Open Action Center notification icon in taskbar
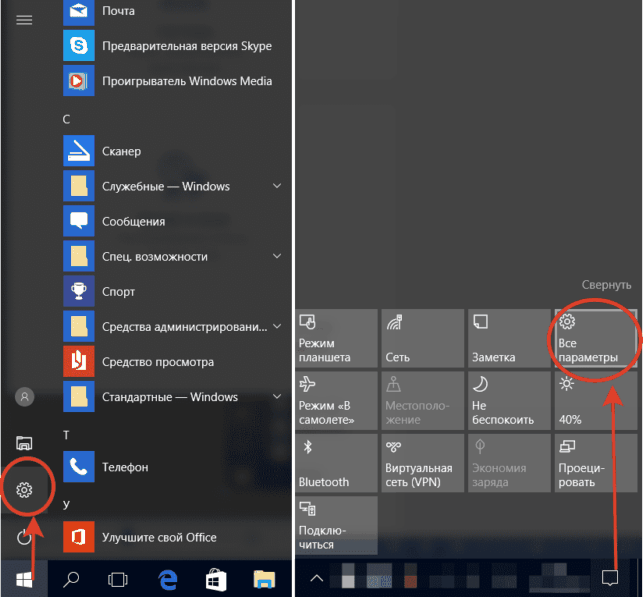Viewport: 643px width, 597px height. (610, 578)
